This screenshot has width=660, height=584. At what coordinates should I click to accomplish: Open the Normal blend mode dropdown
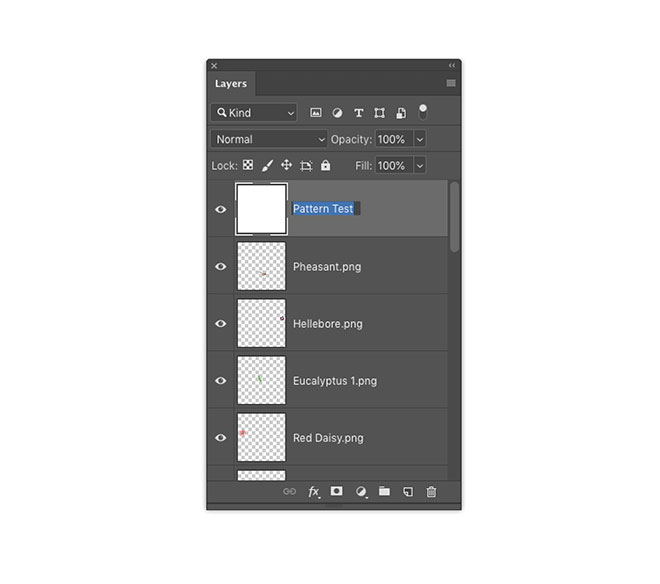[x=269, y=139]
